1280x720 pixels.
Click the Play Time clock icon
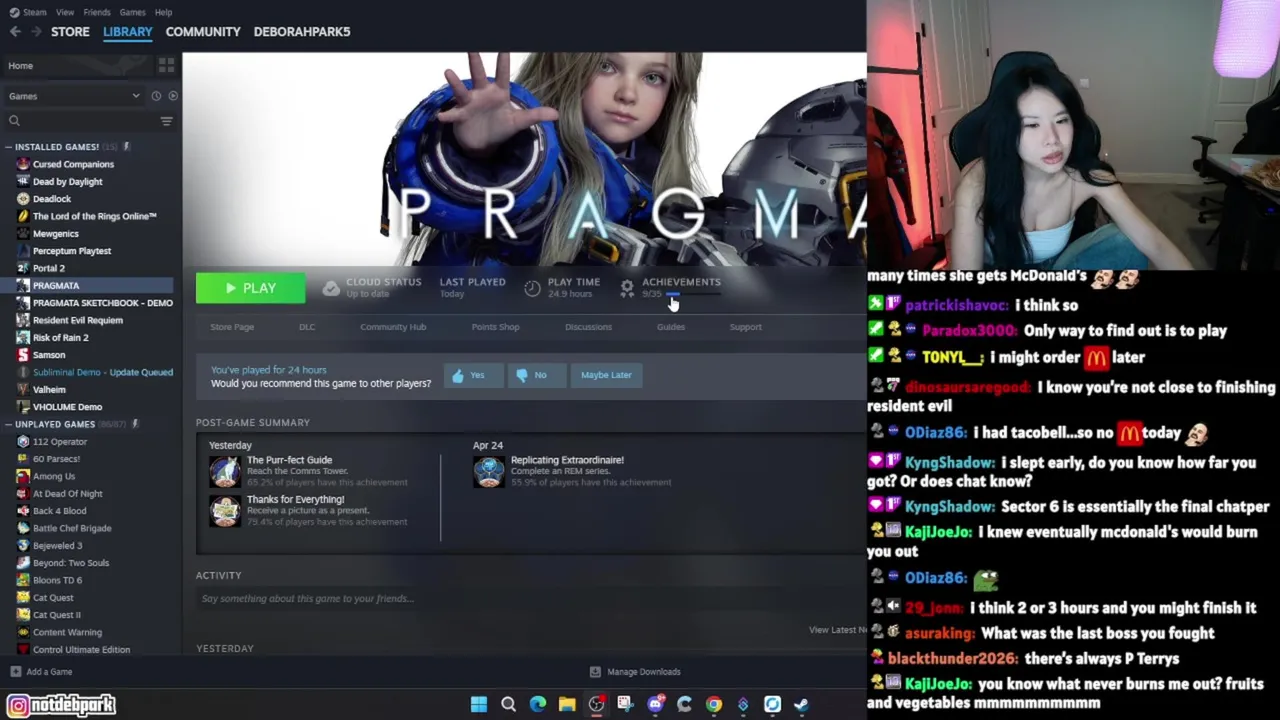[x=532, y=288]
